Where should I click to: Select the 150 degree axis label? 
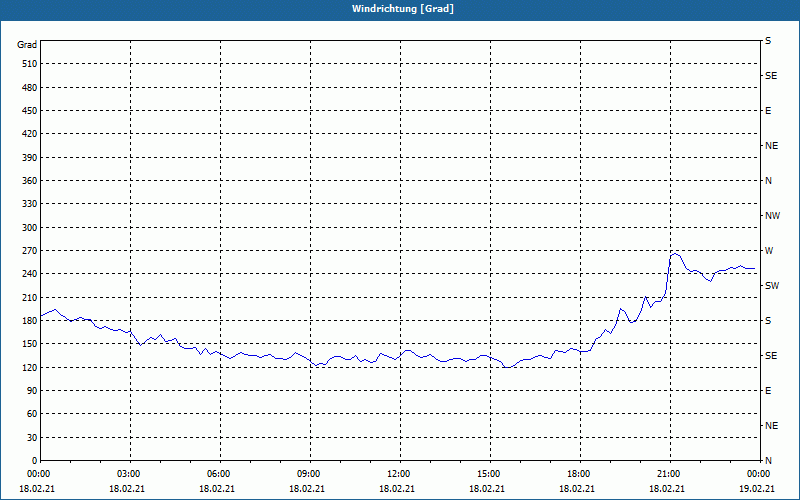tap(30, 344)
